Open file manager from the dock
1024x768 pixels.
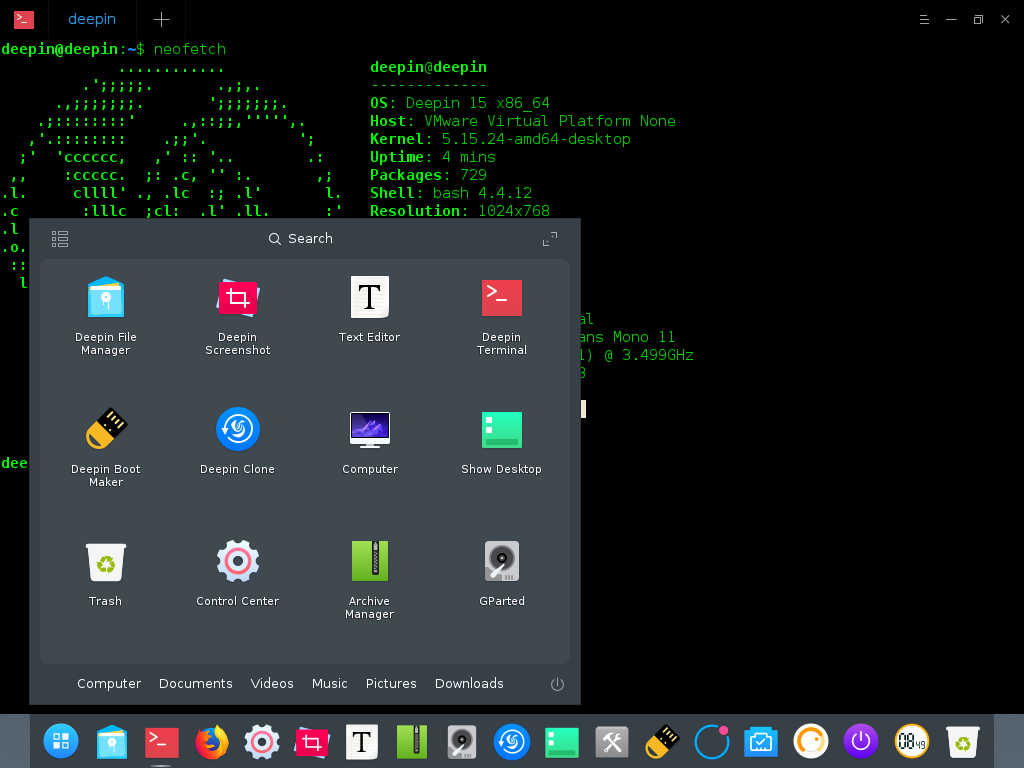tap(112, 741)
